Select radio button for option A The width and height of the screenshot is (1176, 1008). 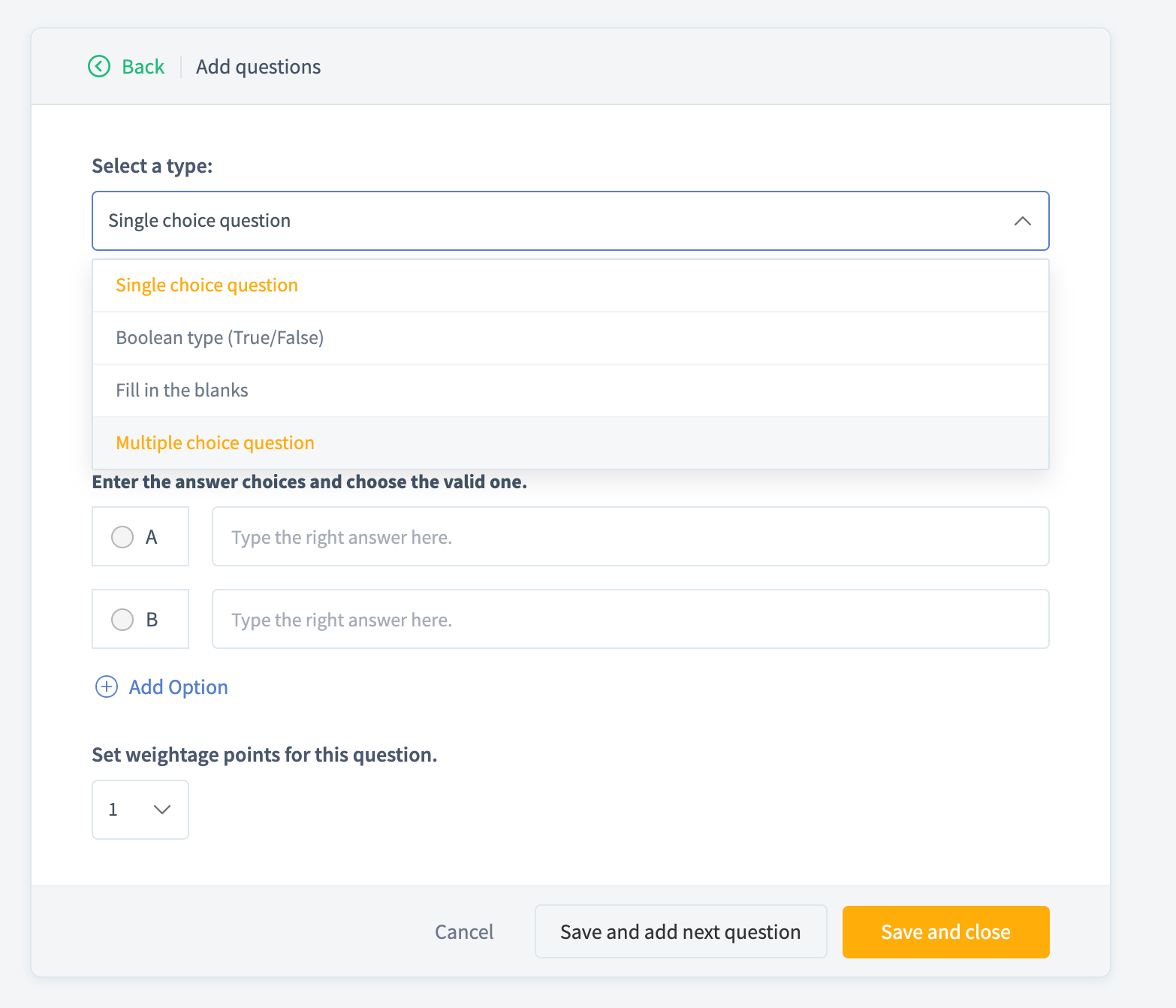122,537
